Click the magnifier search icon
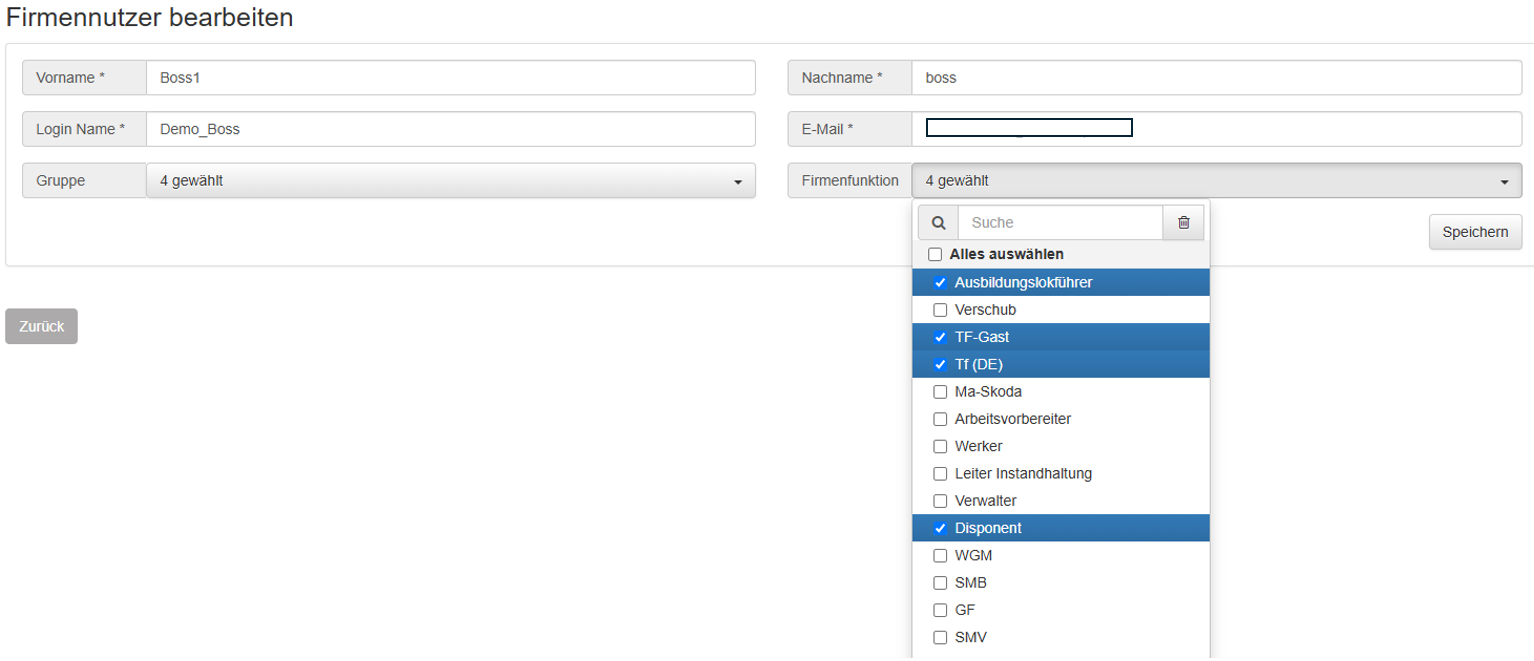 click(x=938, y=223)
